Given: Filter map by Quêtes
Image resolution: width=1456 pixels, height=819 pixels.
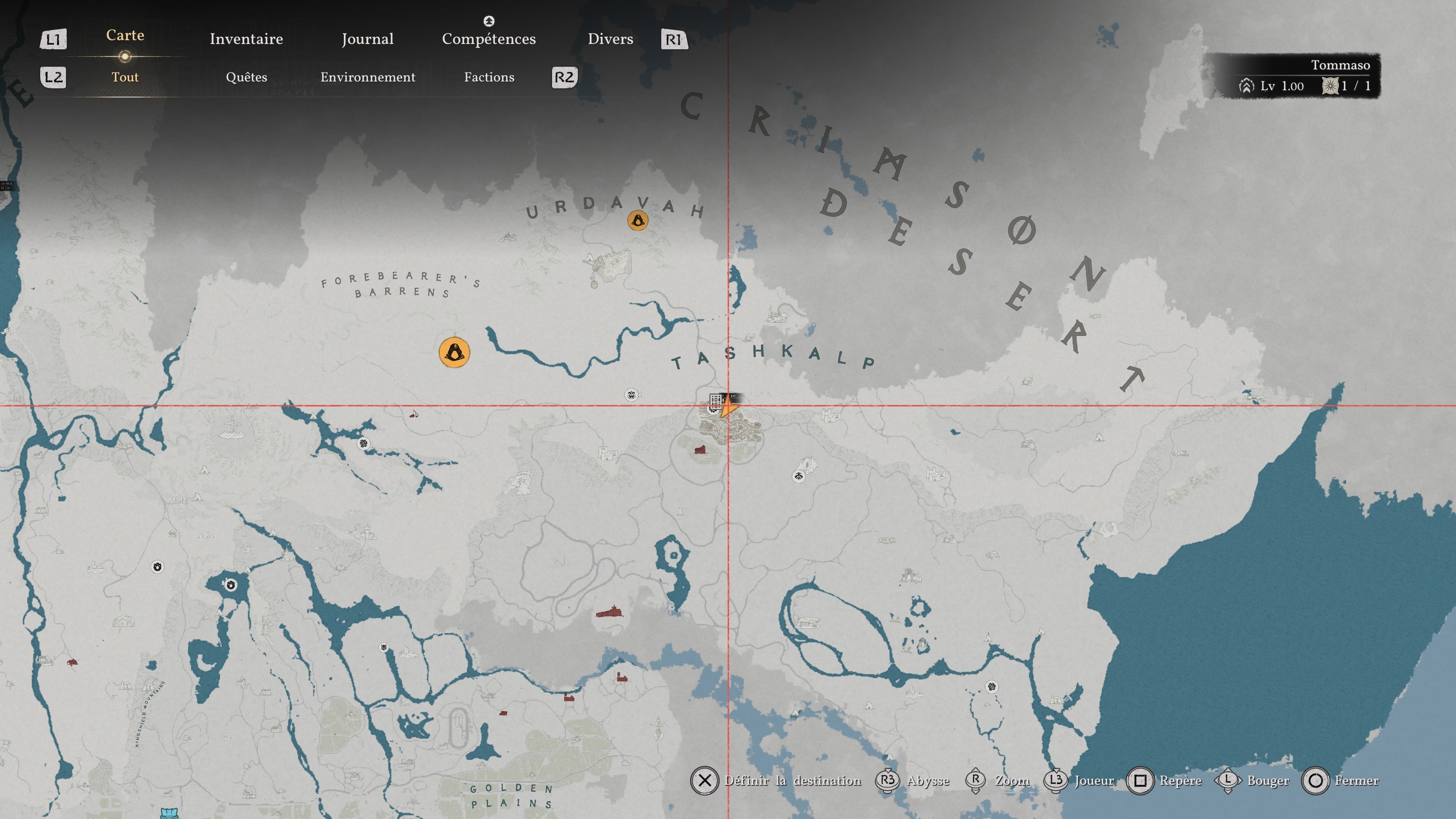Looking at the screenshot, I should [x=246, y=77].
